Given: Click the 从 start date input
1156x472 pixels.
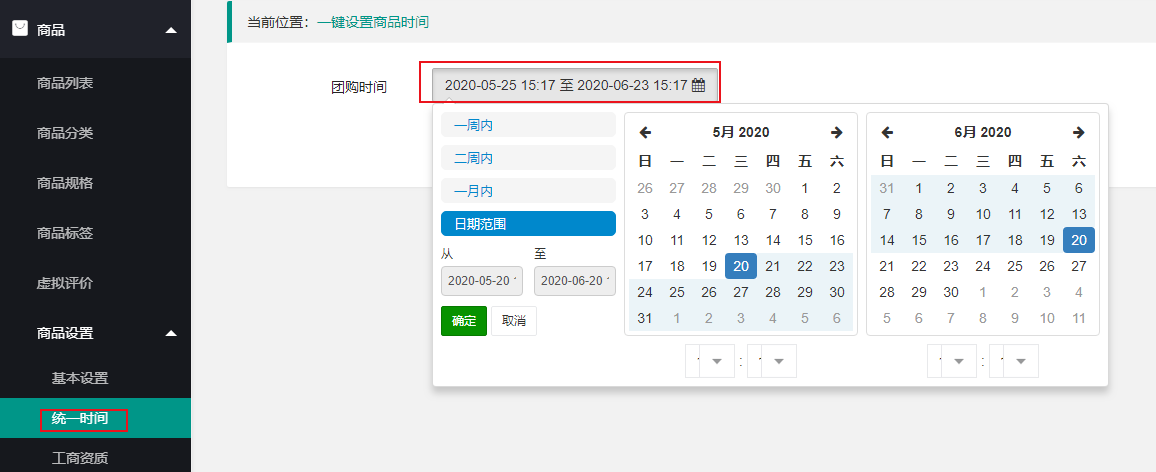Looking at the screenshot, I should pos(481,281).
